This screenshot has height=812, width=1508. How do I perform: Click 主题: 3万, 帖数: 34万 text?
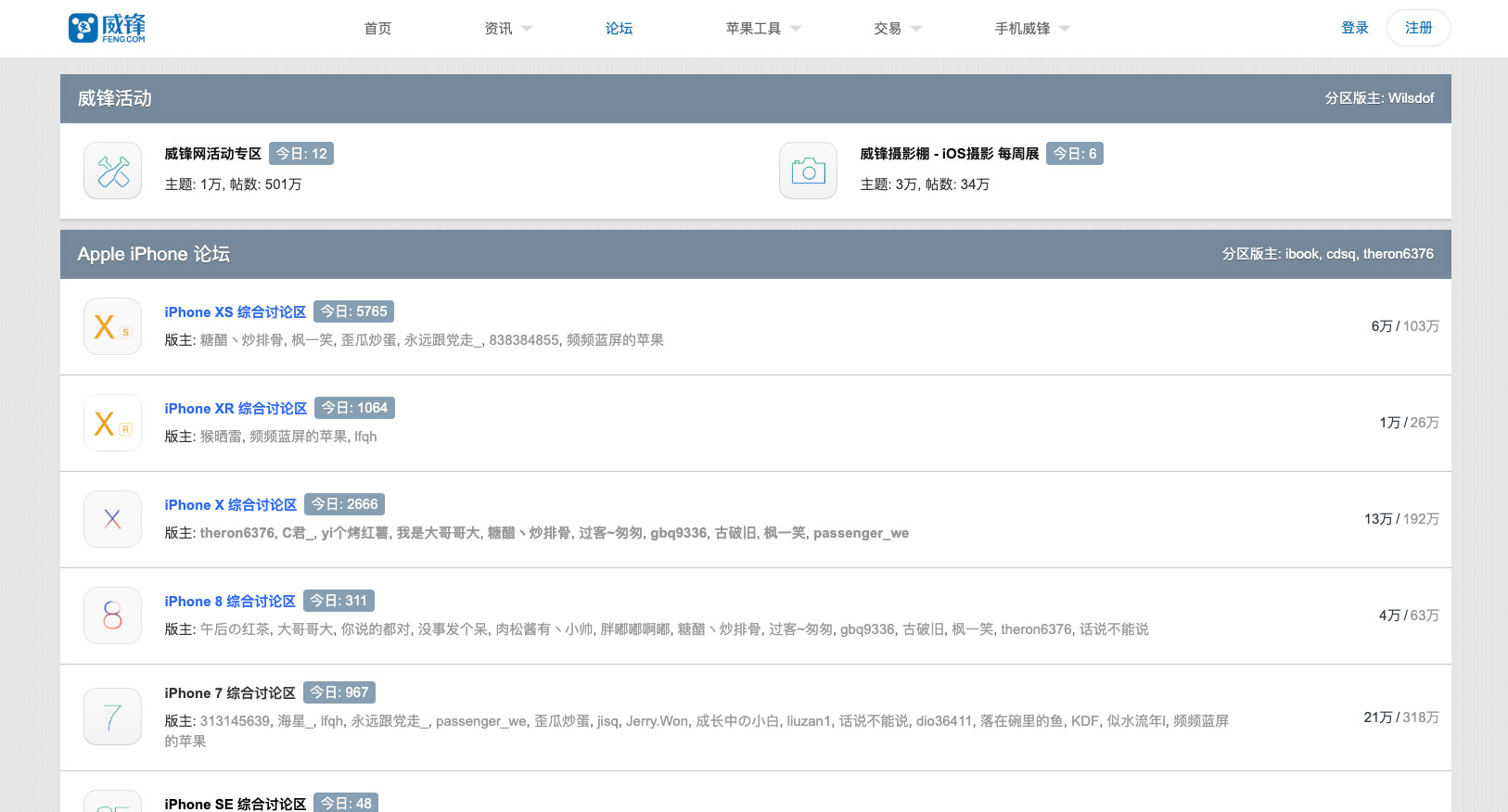point(925,184)
